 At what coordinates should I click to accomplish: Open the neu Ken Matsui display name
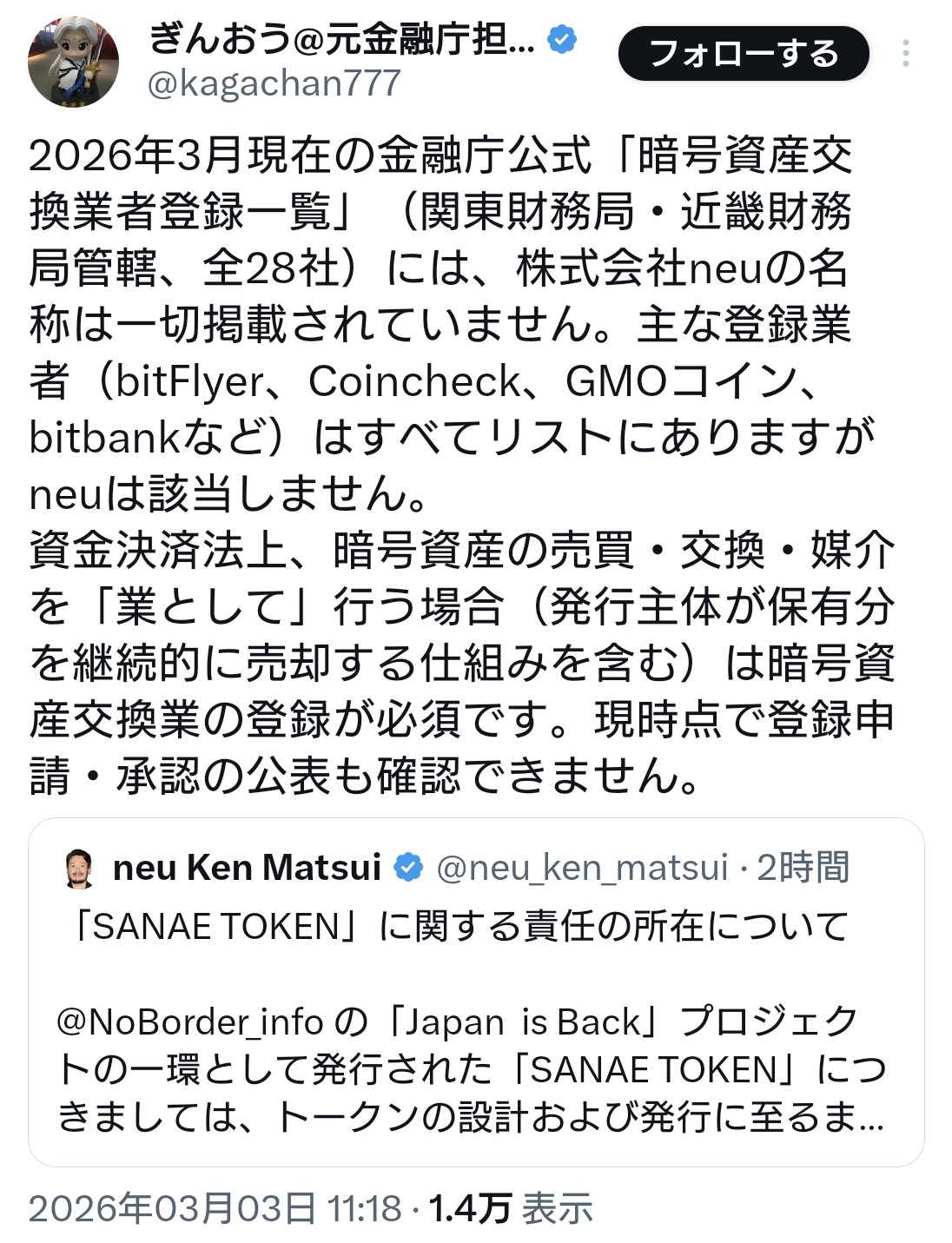click(248, 868)
